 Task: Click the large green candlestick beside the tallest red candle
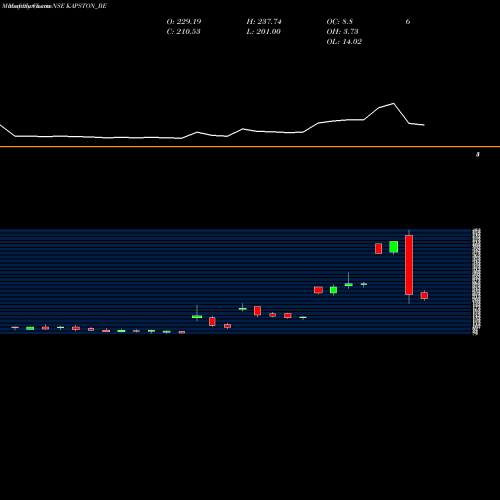(x=394, y=247)
